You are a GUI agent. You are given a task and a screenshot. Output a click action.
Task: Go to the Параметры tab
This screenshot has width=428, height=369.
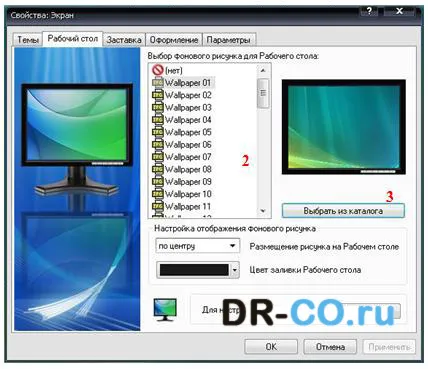tap(229, 40)
